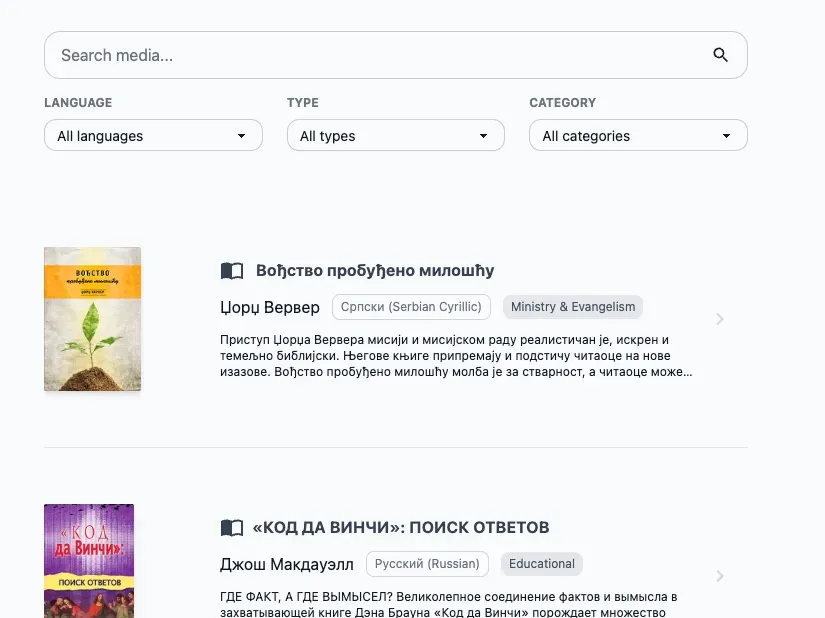Click the book icon beside КОД ДА ВИНЧИ title

(x=231, y=527)
